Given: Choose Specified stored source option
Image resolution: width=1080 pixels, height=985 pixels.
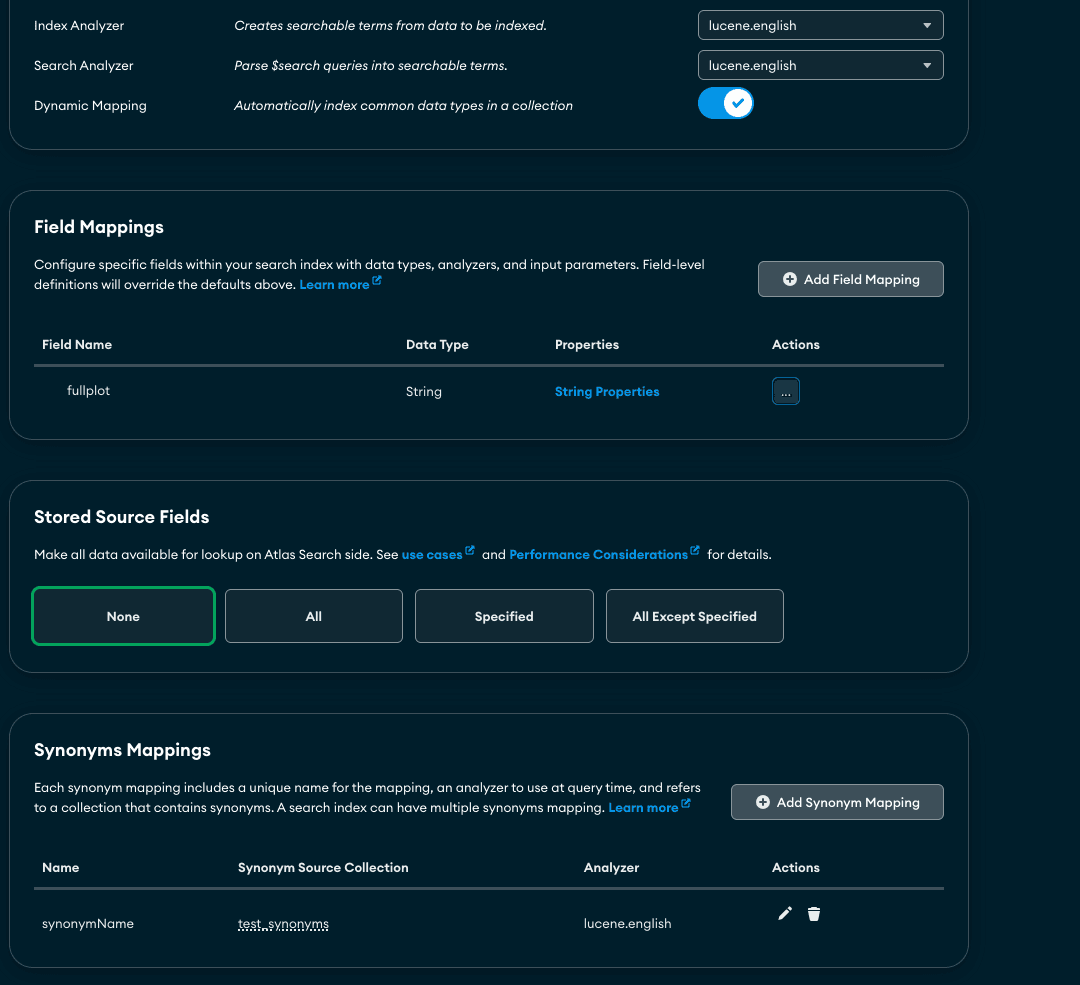Looking at the screenshot, I should coord(504,616).
